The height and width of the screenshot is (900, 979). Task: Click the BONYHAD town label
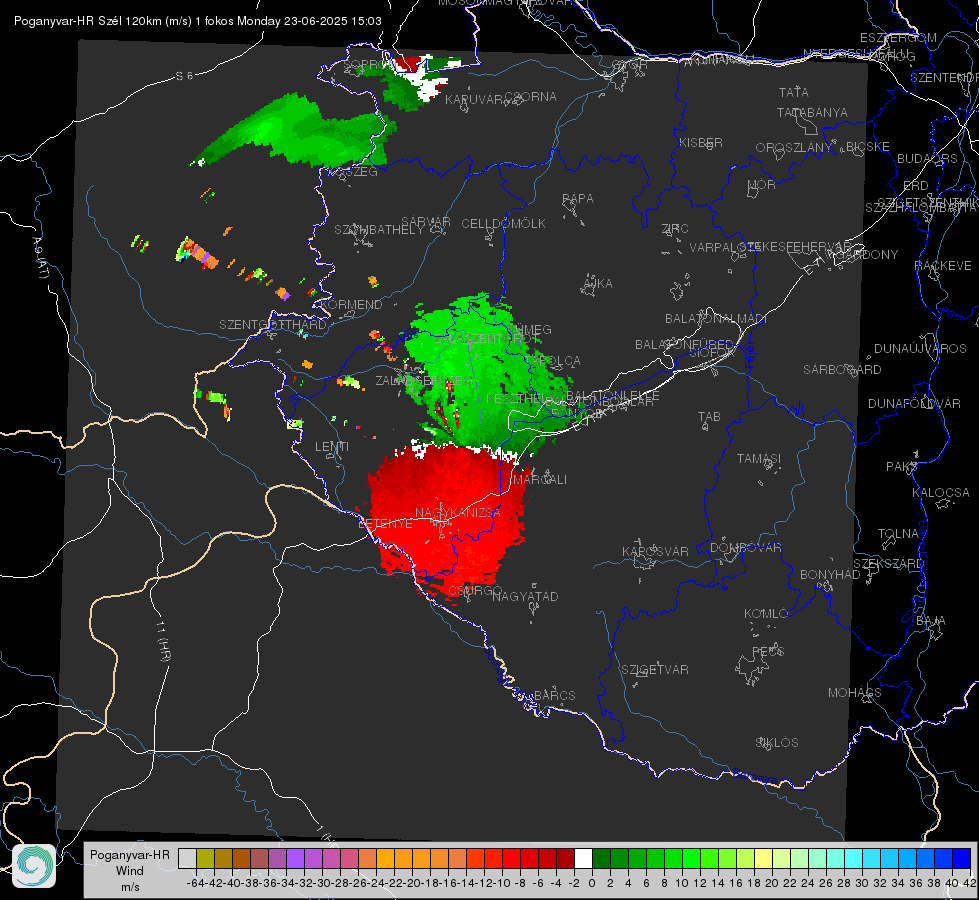click(830, 575)
